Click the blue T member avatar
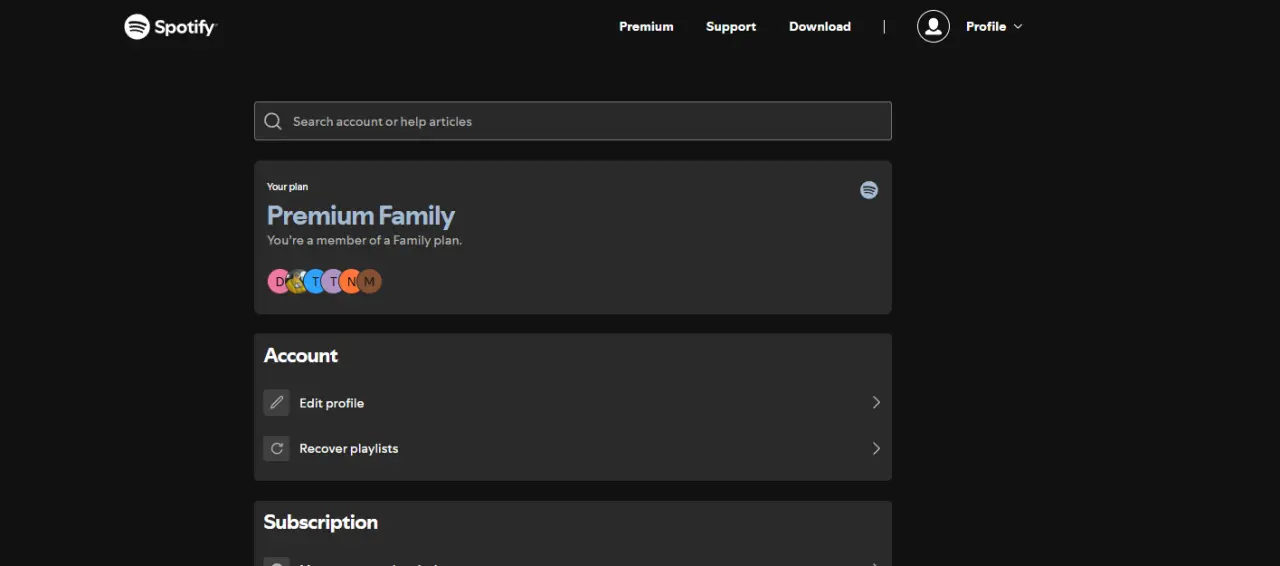Image resolution: width=1280 pixels, height=566 pixels. [315, 282]
